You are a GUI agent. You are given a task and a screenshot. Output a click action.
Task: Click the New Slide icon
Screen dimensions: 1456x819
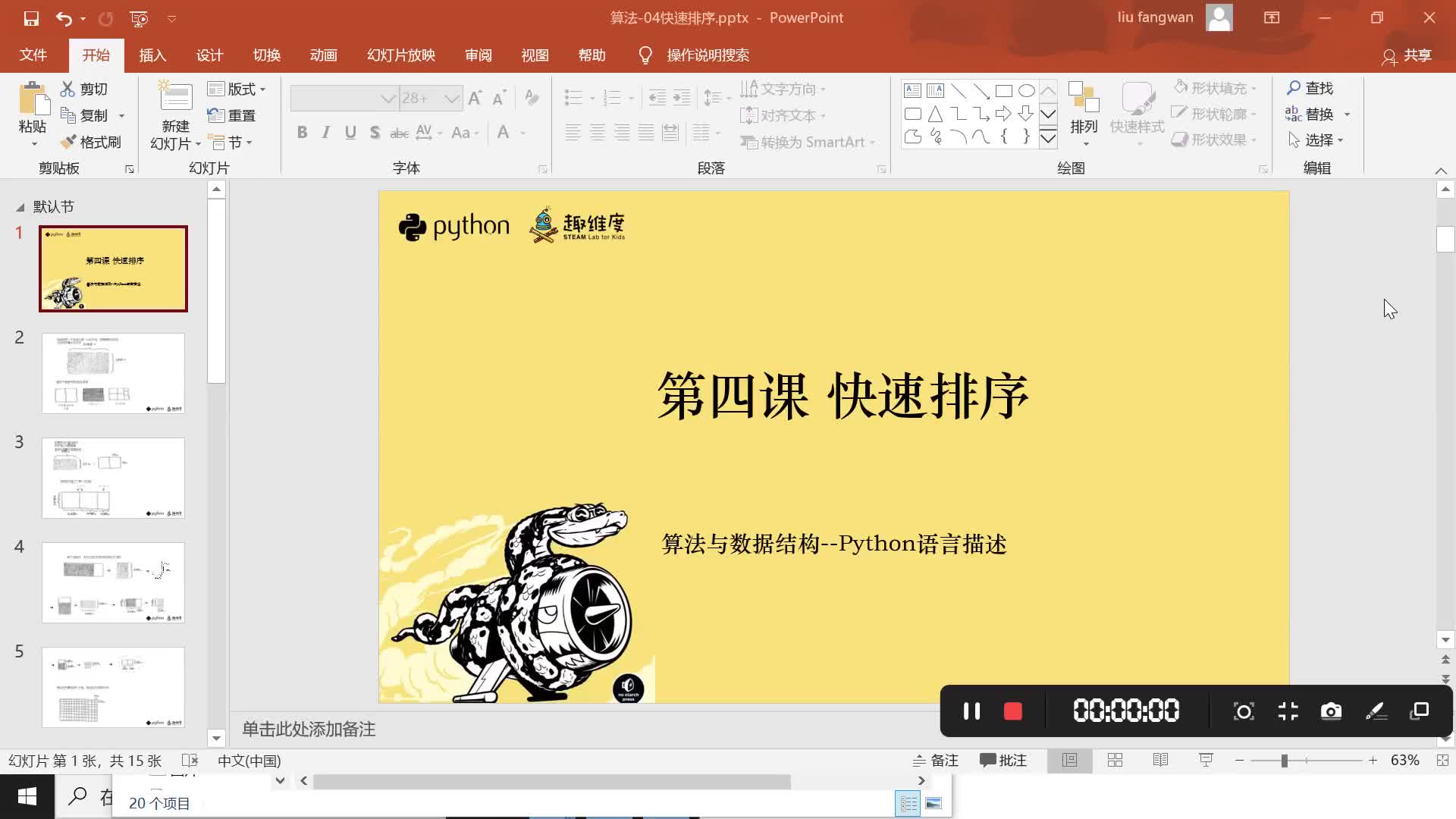pyautogui.click(x=175, y=97)
